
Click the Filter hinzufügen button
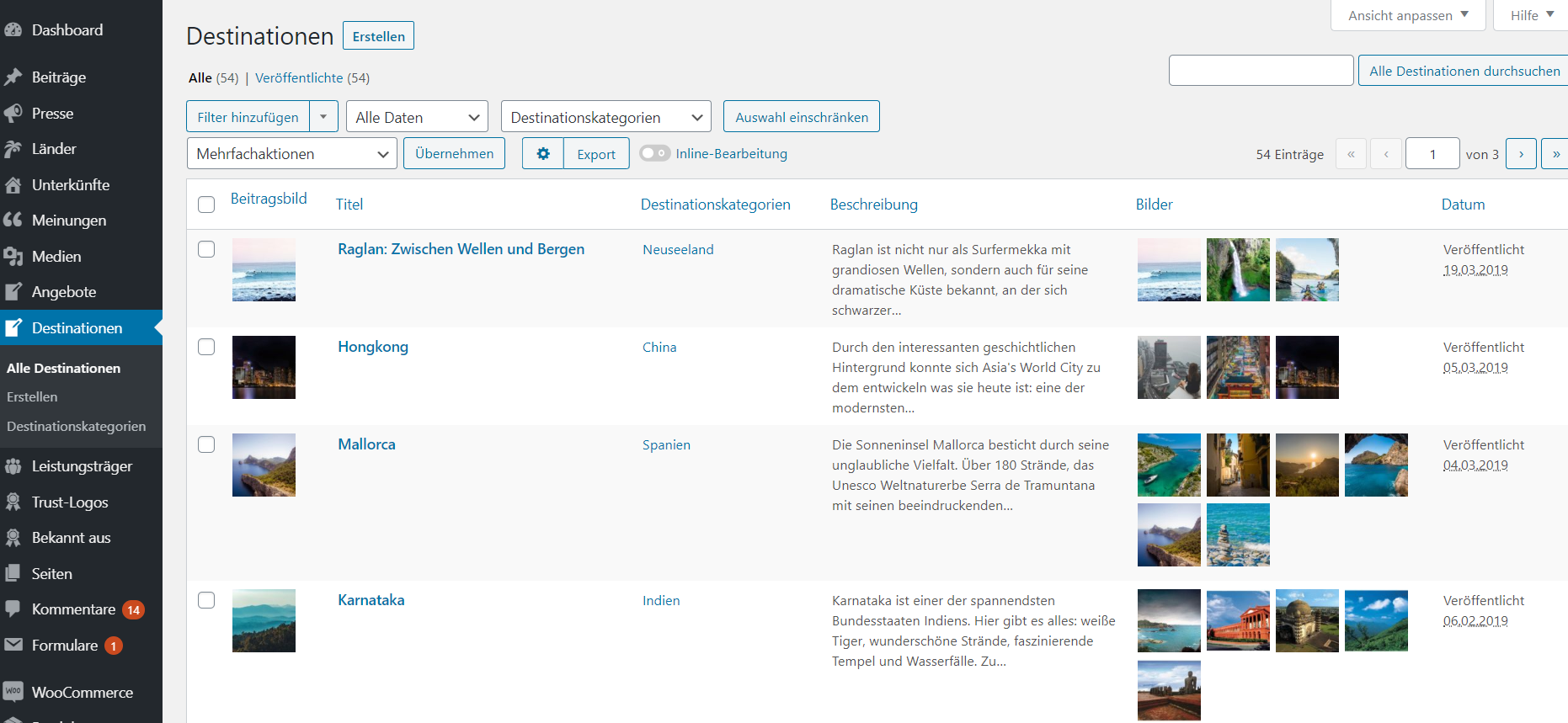[248, 117]
